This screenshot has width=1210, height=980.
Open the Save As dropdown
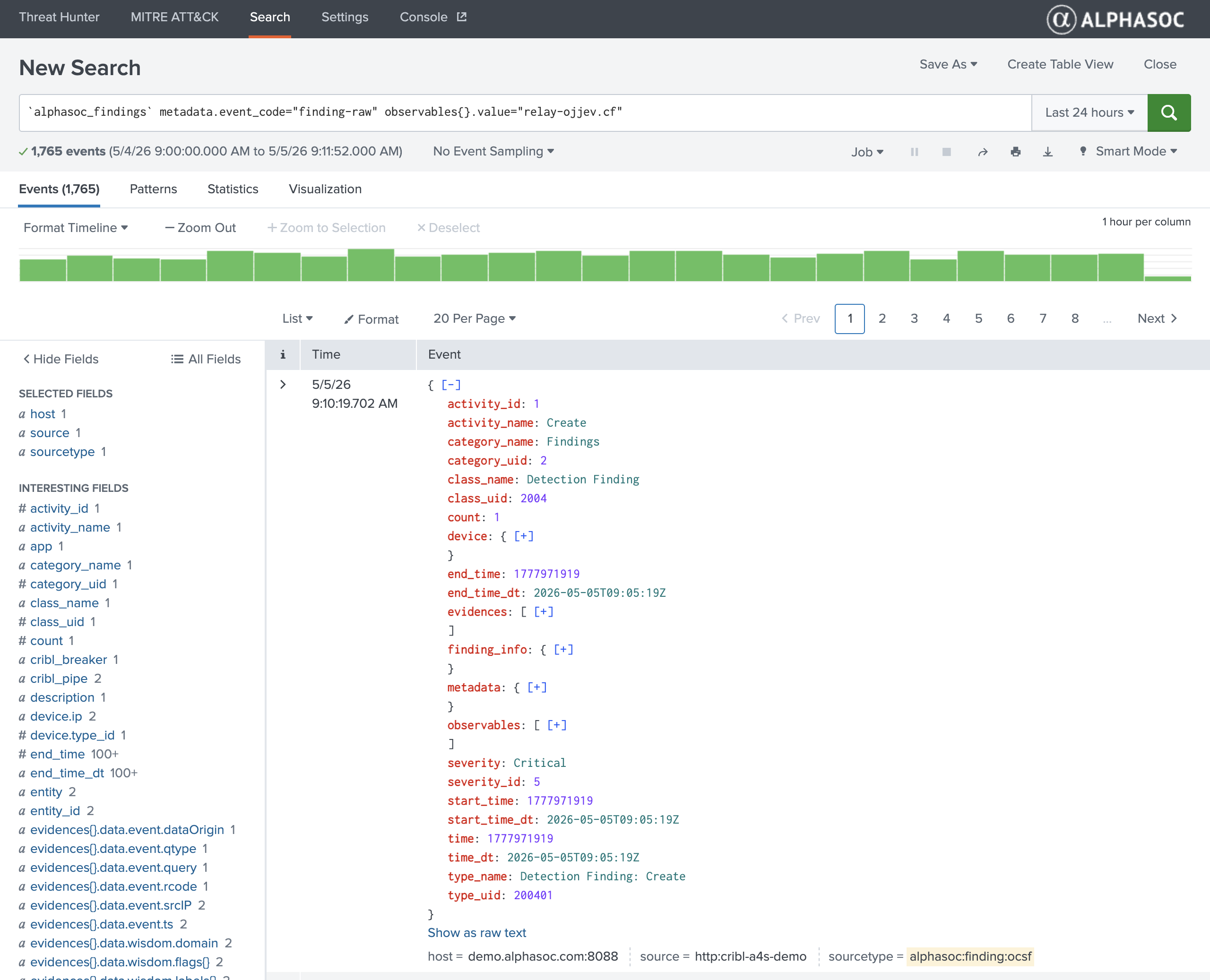coord(948,64)
